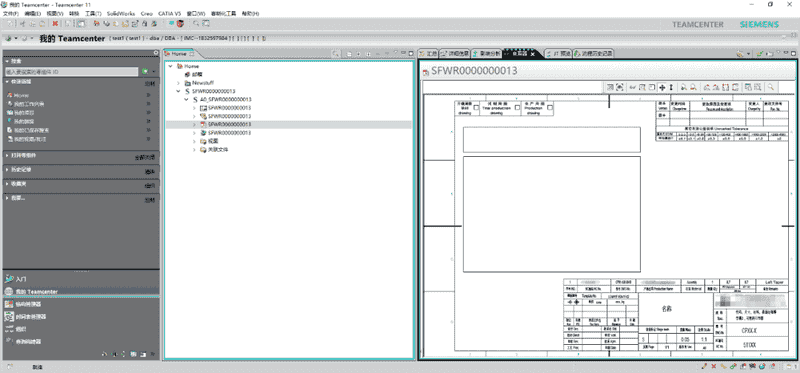Switch to the 汇总 summary tab

pyautogui.click(x=429, y=54)
